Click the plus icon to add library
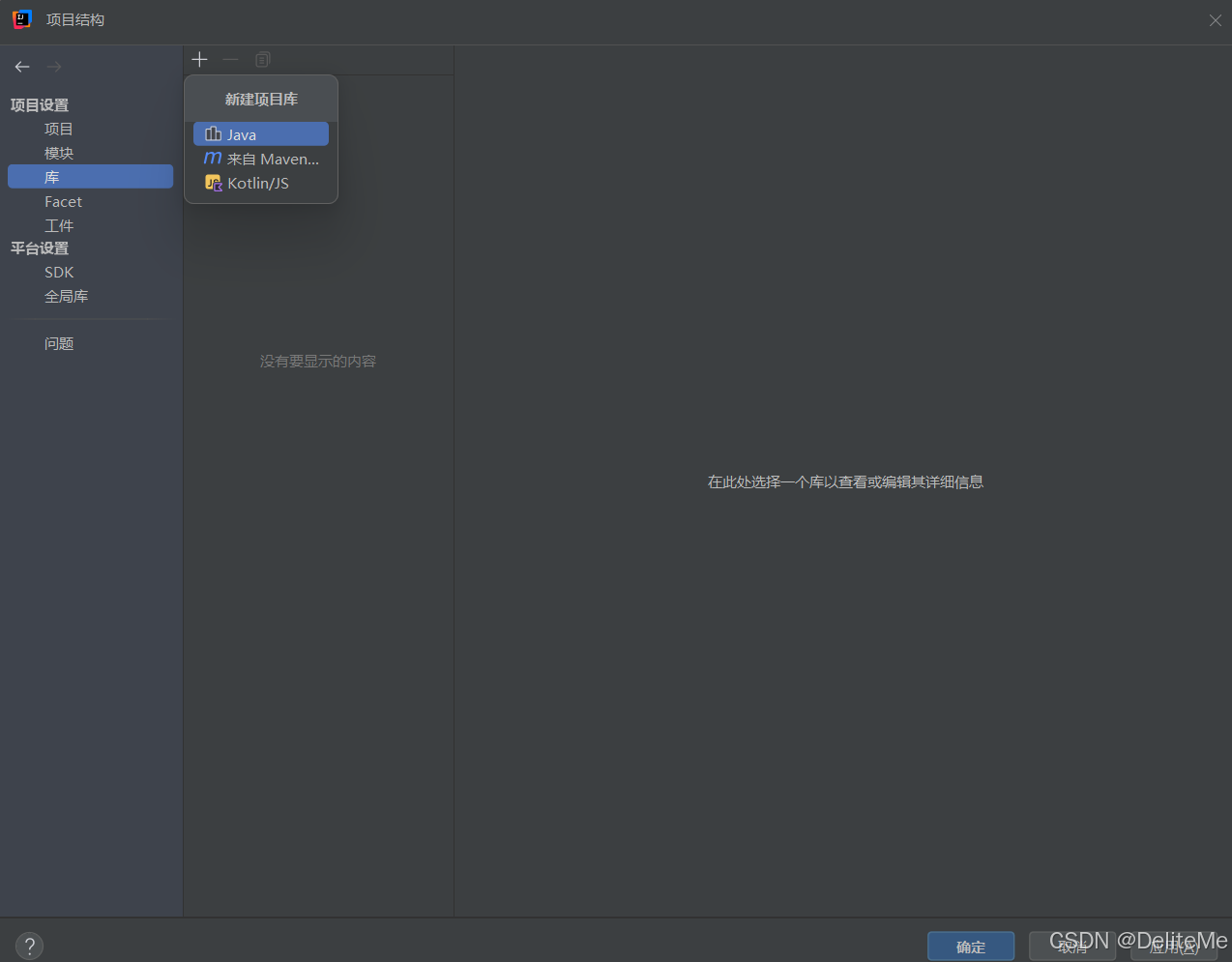 pos(199,59)
